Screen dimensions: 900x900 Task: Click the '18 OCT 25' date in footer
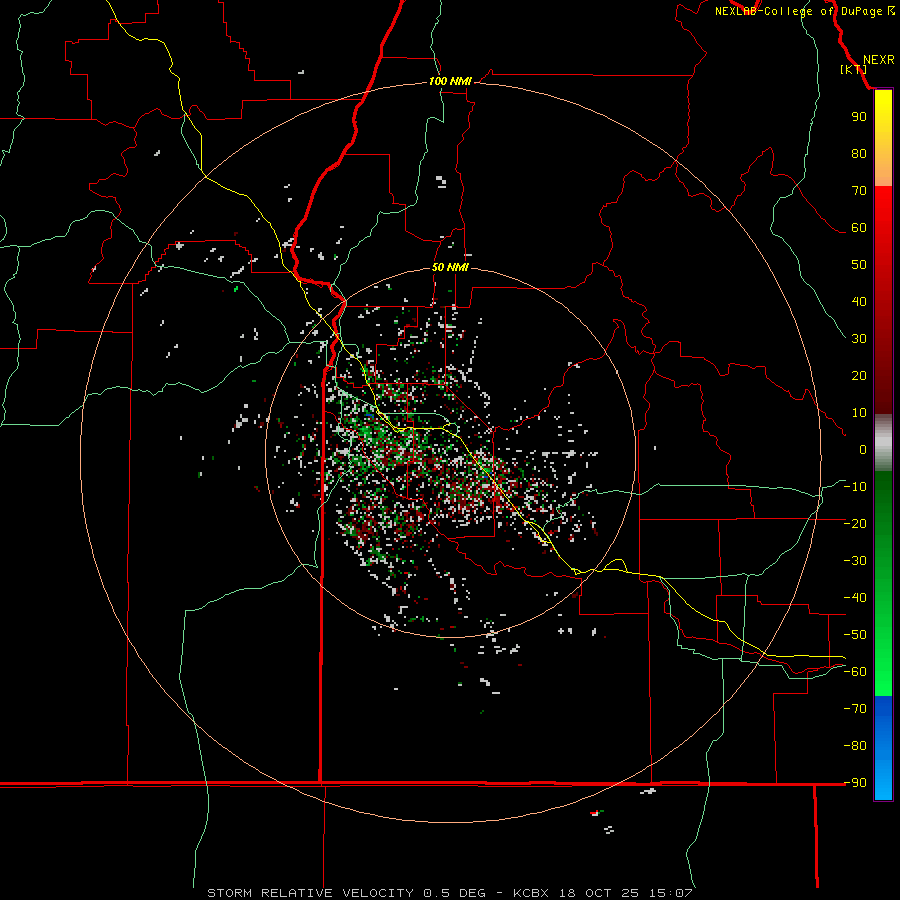pyautogui.click(x=599, y=893)
